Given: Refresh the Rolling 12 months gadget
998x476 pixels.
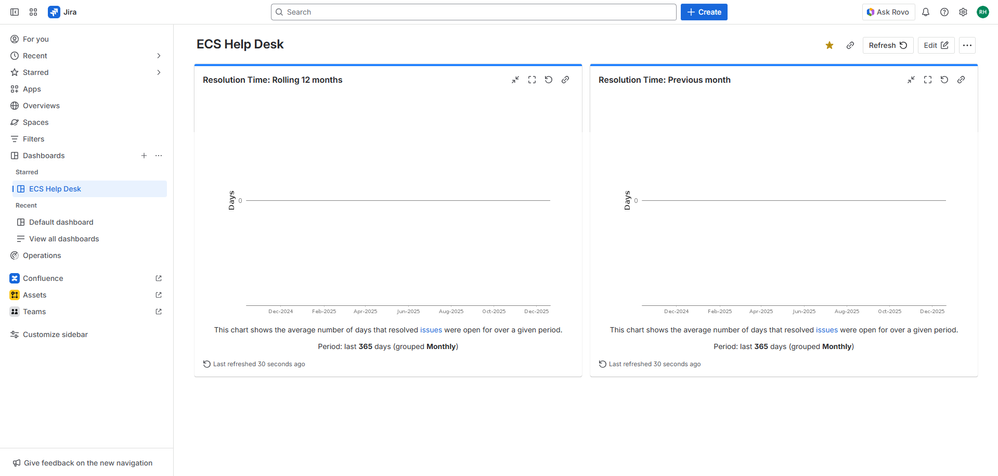Looking at the screenshot, I should [549, 80].
